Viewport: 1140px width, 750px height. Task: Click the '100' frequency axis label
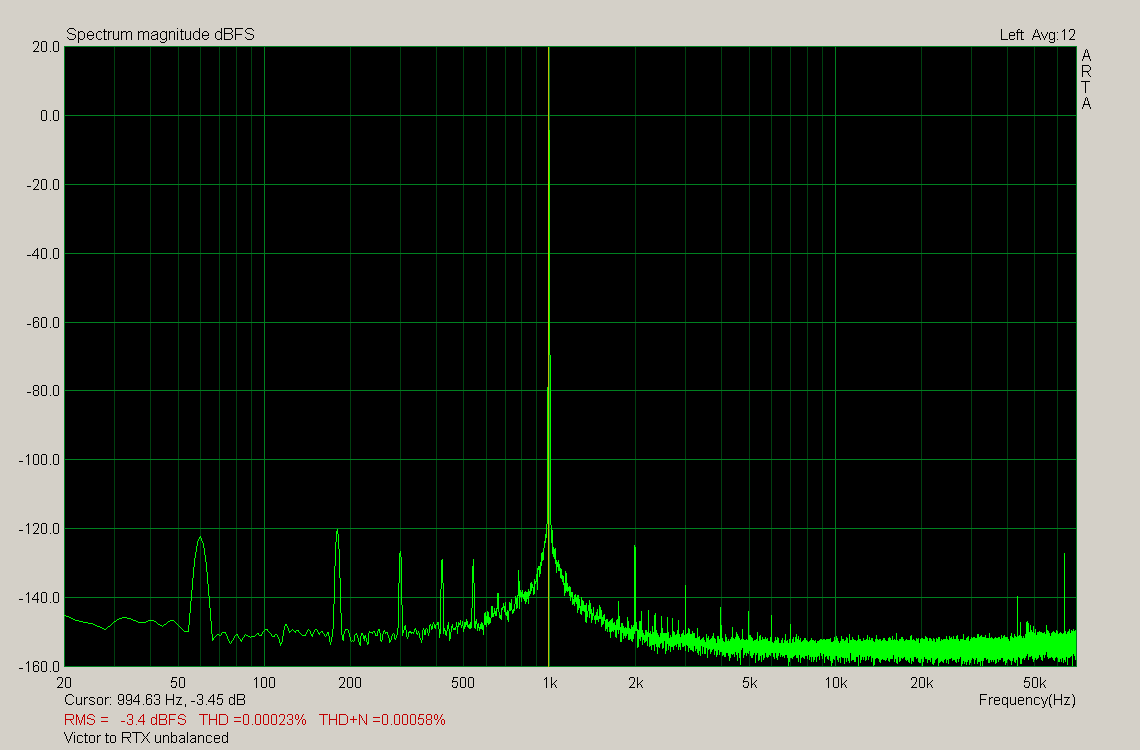pos(264,683)
